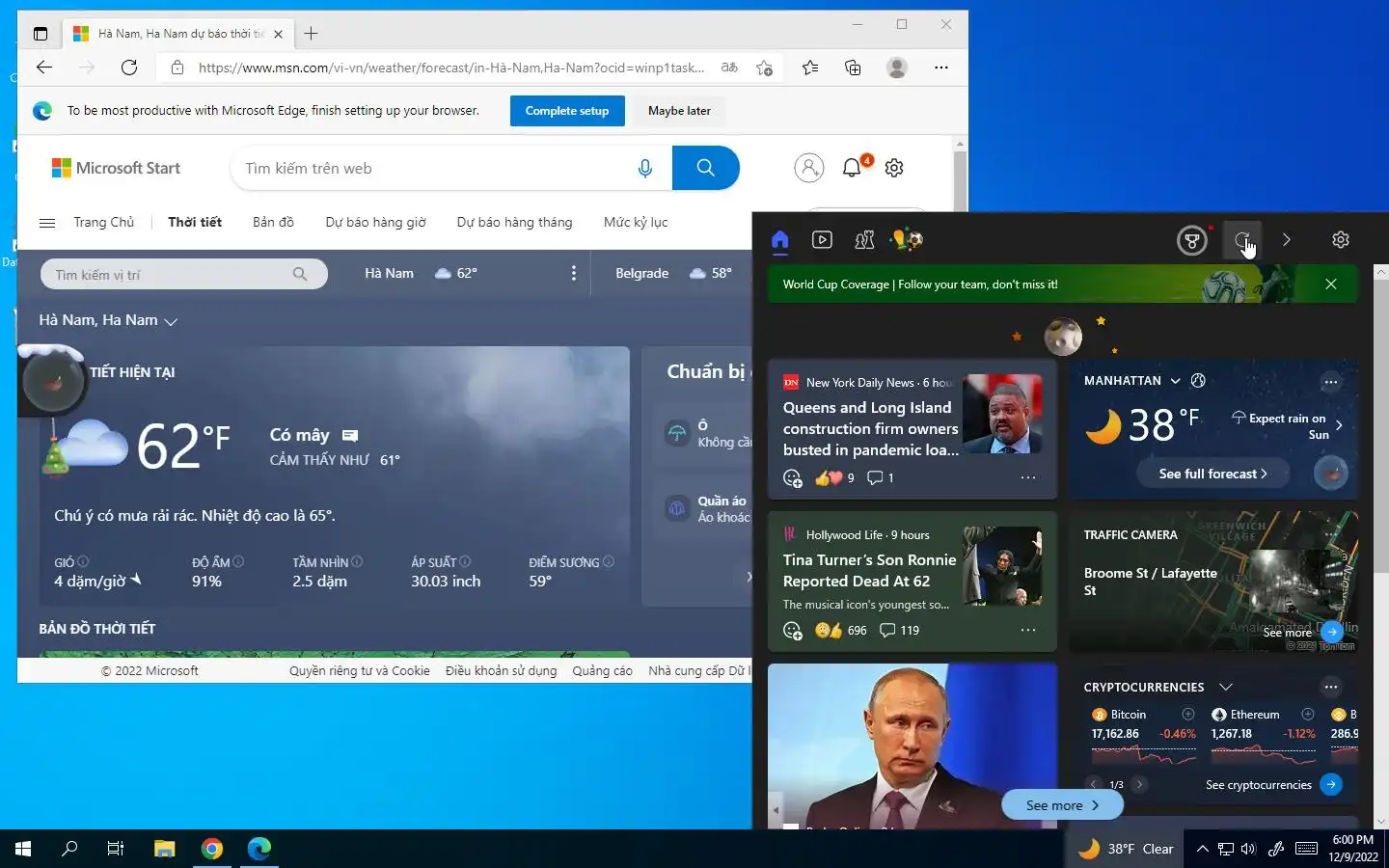This screenshot has height=868, width=1389.
Task: Open widgets panel settings gear
Action: (1341, 240)
